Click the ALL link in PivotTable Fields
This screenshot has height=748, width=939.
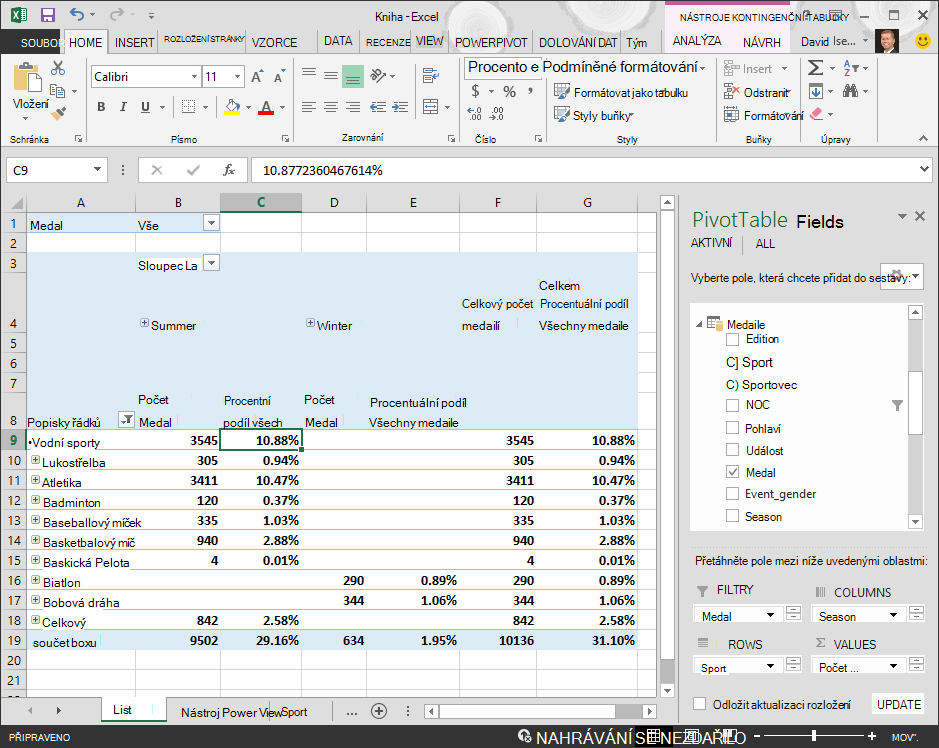(765, 244)
